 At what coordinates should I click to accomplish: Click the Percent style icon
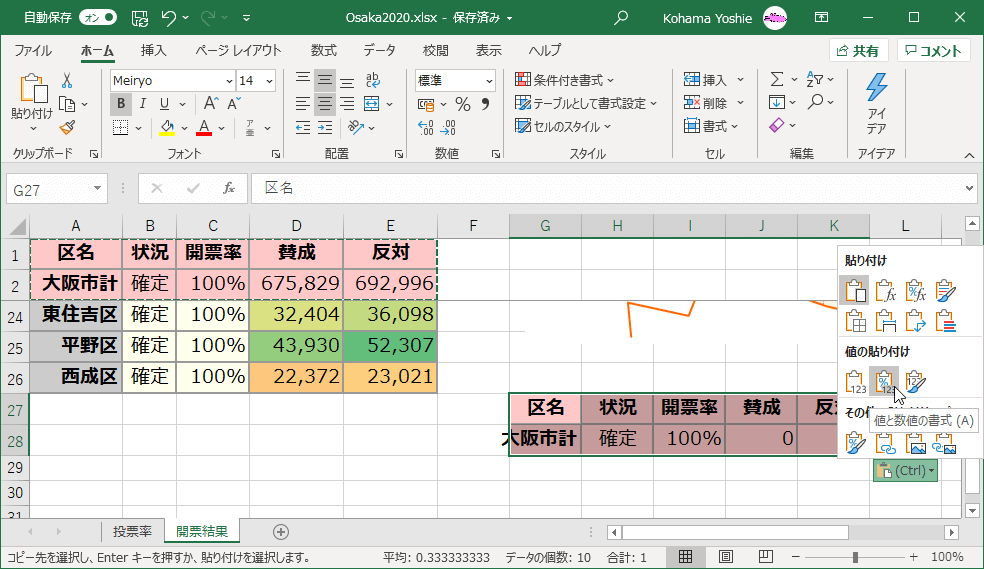tap(463, 104)
